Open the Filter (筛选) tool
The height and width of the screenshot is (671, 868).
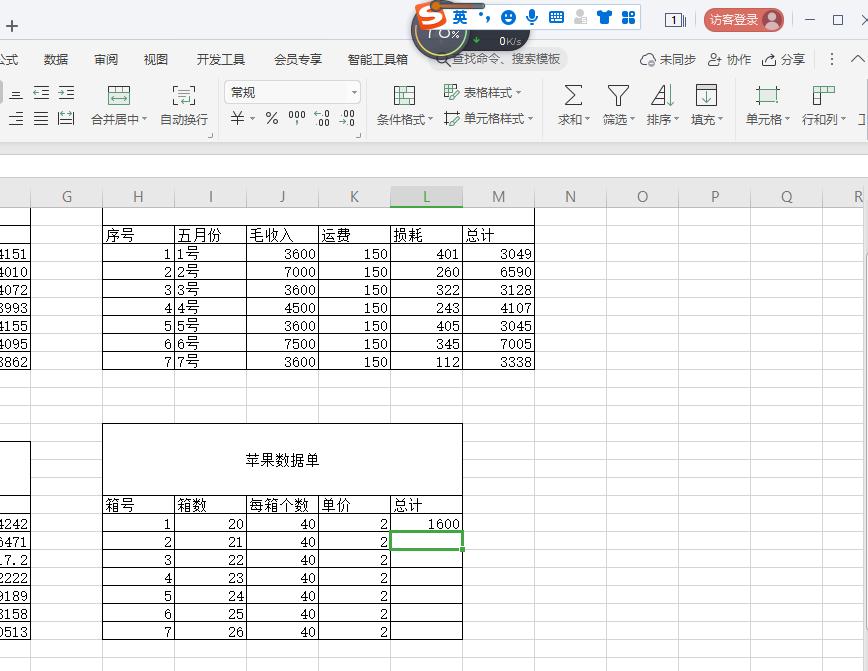617,105
